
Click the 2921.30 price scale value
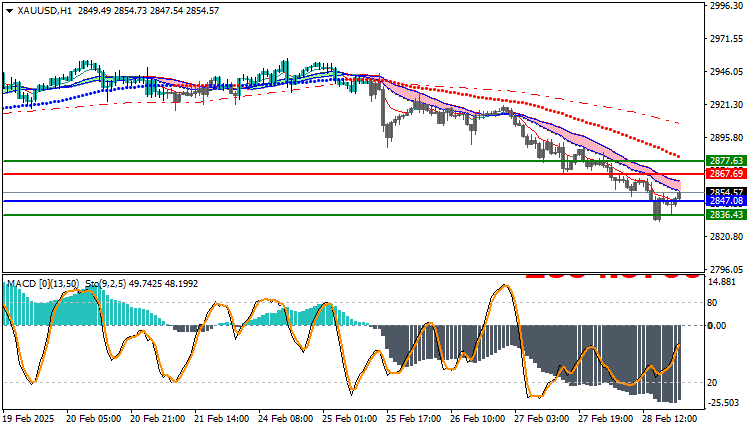coord(727,104)
